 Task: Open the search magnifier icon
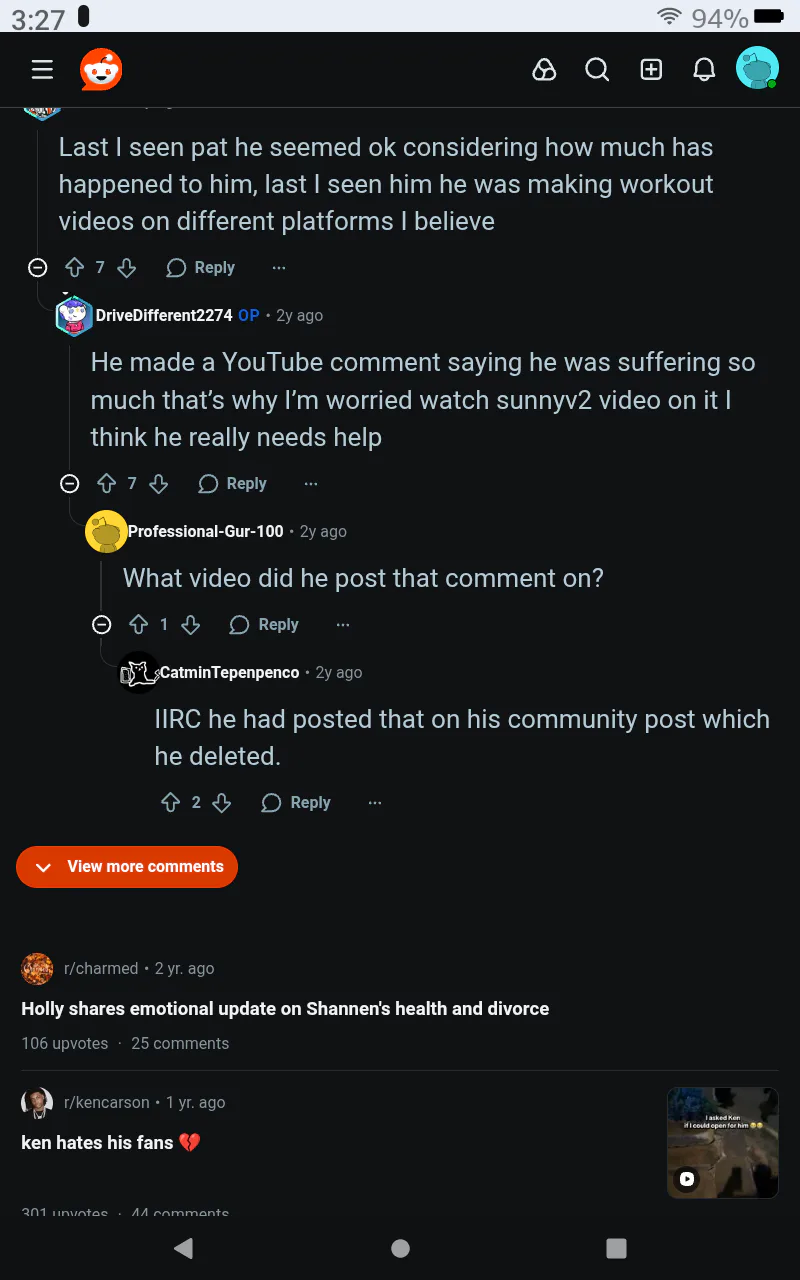click(x=597, y=69)
